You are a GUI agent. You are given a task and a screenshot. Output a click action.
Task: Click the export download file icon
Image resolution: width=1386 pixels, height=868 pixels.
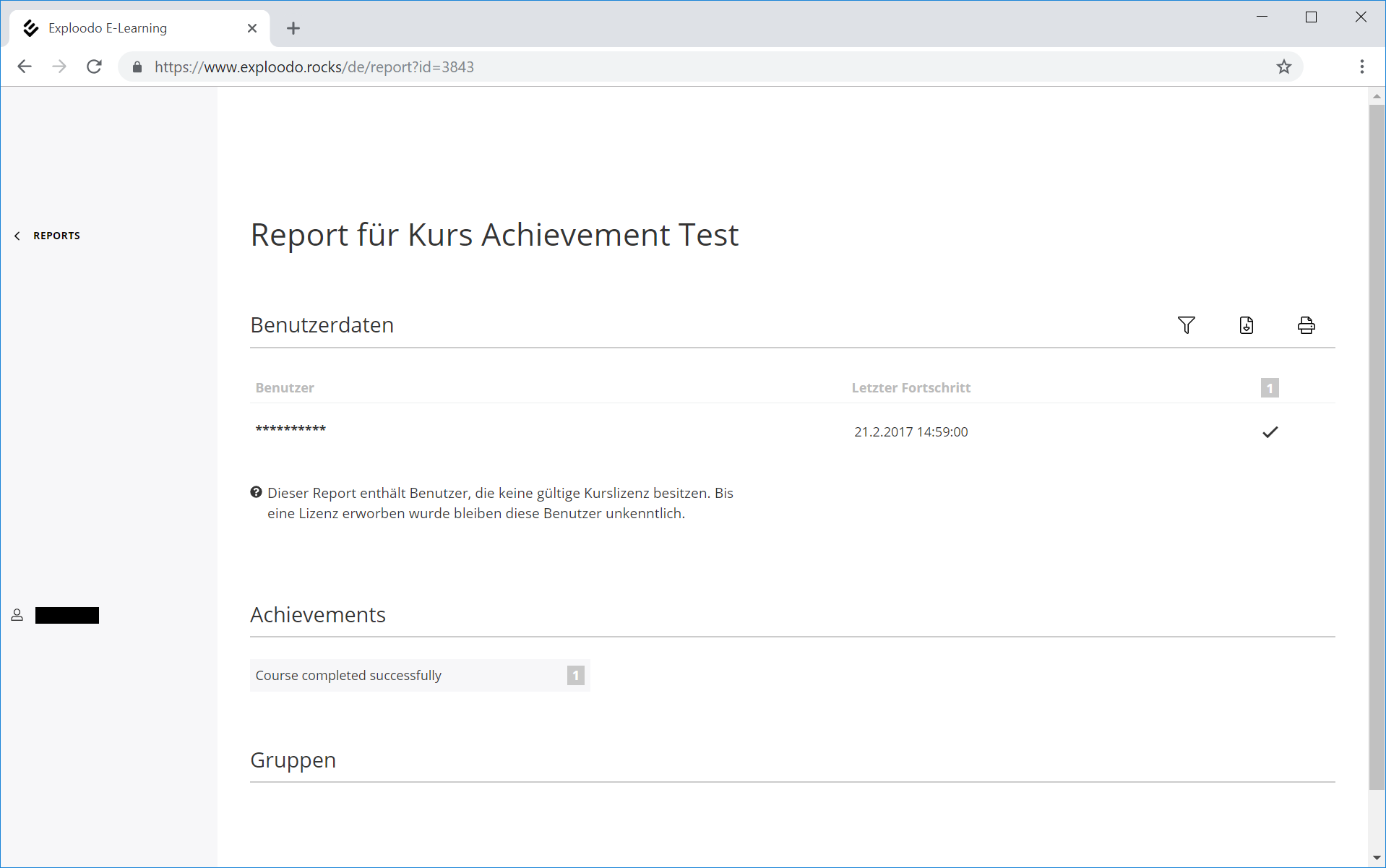click(x=1246, y=325)
